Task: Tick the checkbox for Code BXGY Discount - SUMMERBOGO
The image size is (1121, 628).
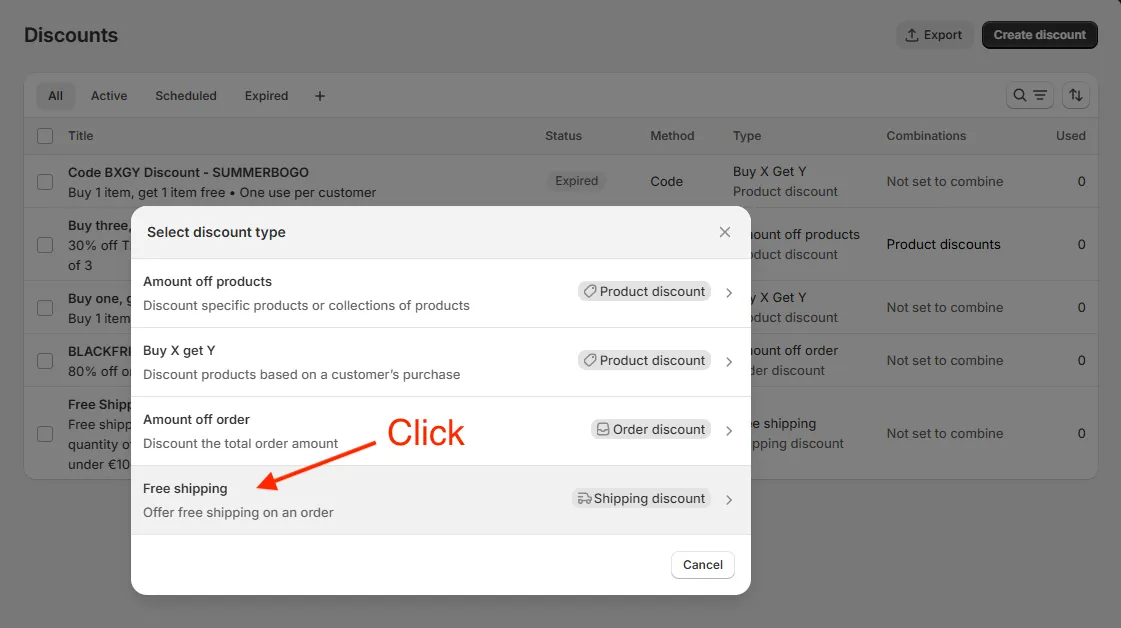Action: (44, 181)
